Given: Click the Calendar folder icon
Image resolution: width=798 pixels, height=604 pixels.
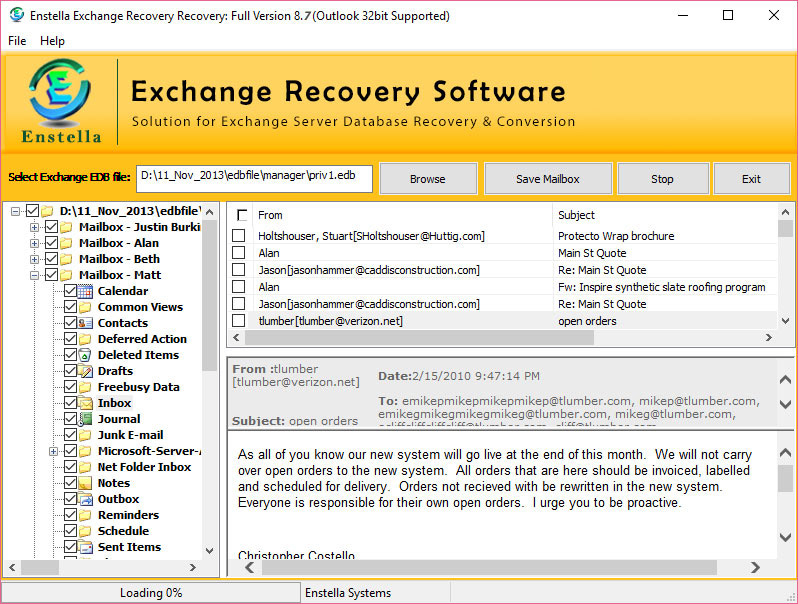Looking at the screenshot, I should (86, 291).
